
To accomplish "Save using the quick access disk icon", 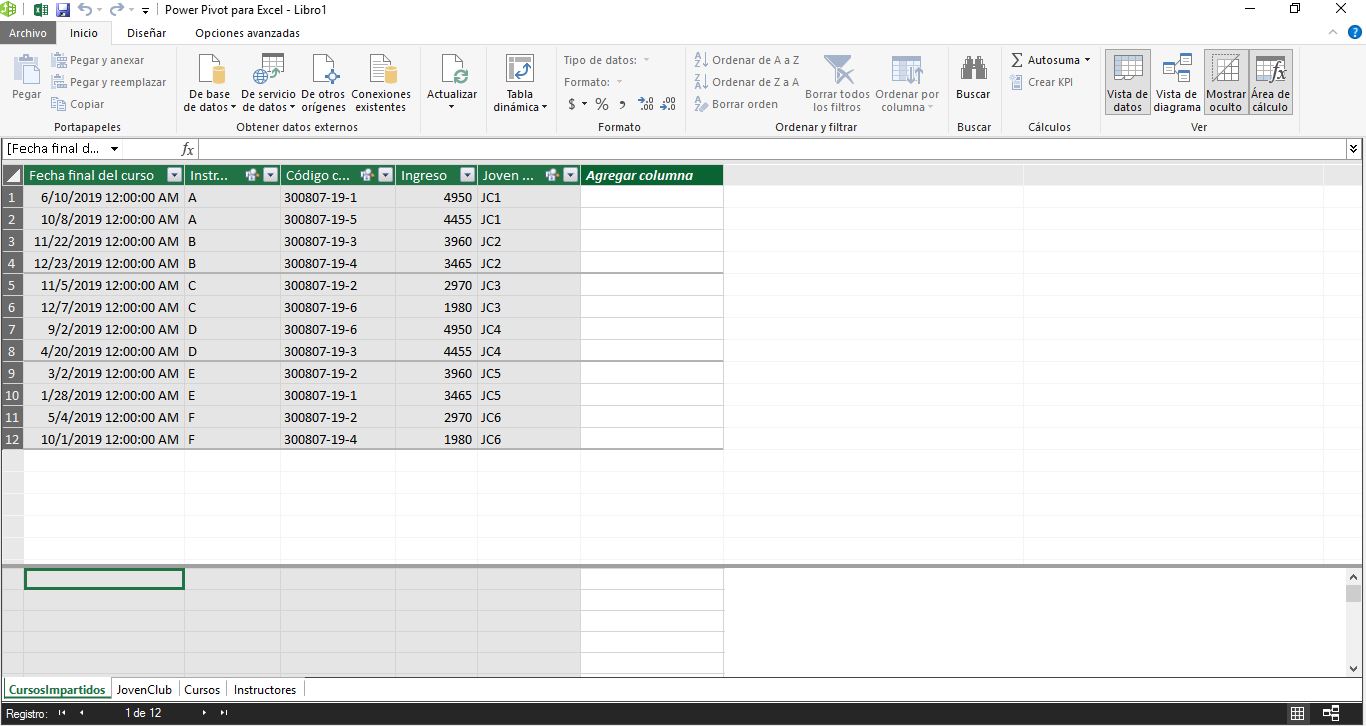I will [62, 10].
